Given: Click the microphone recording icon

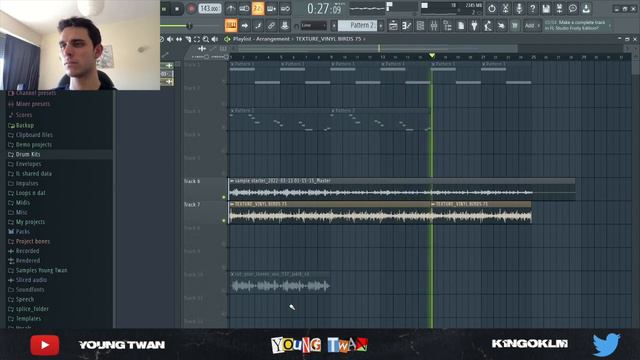Looking at the screenshot, I should (519, 9).
